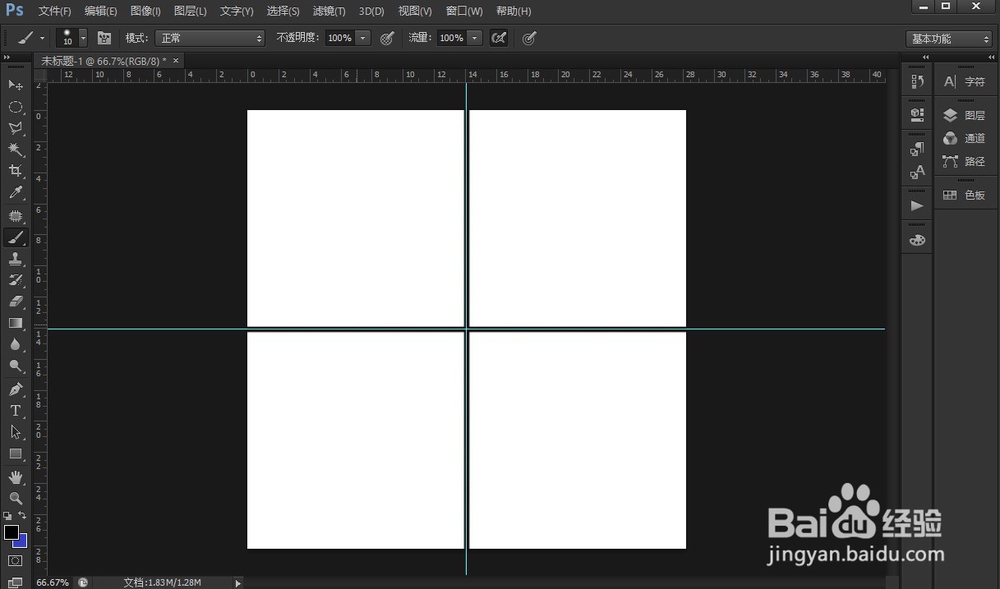This screenshot has height=589, width=1000.
Task: Open the 滤镜(T) menu
Action: point(329,11)
